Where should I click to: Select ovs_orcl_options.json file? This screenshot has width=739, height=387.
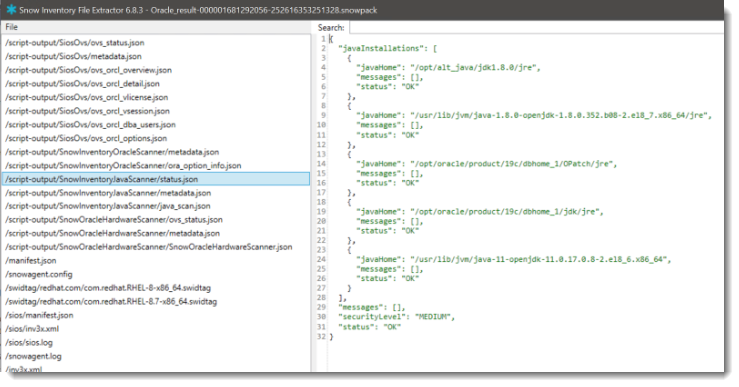[x=86, y=138]
